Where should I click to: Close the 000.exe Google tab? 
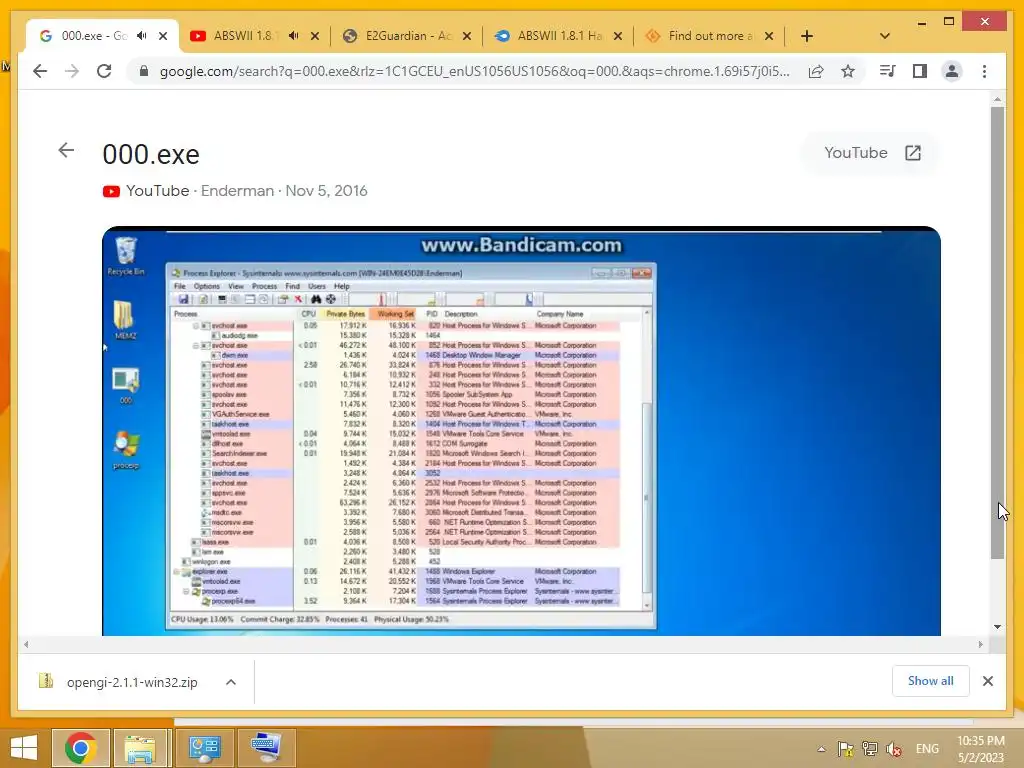pos(163,36)
